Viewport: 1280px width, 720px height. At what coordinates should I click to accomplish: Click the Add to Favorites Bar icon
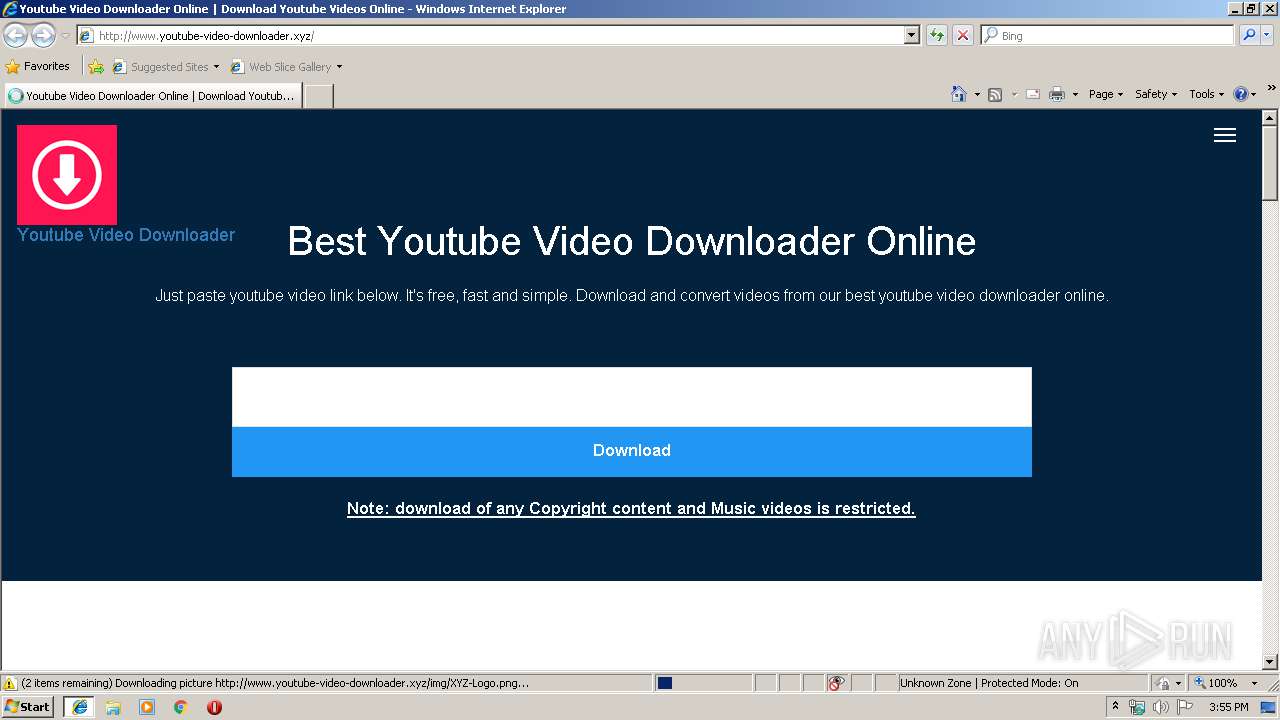[x=96, y=67]
